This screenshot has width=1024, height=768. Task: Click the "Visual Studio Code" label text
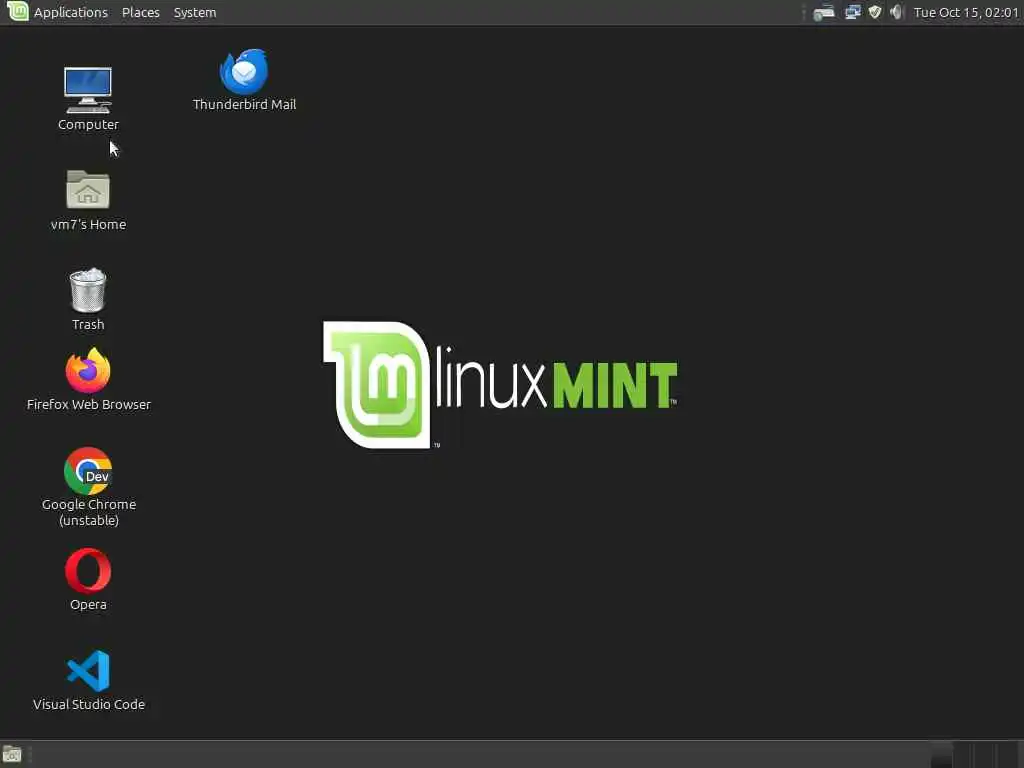pos(89,705)
